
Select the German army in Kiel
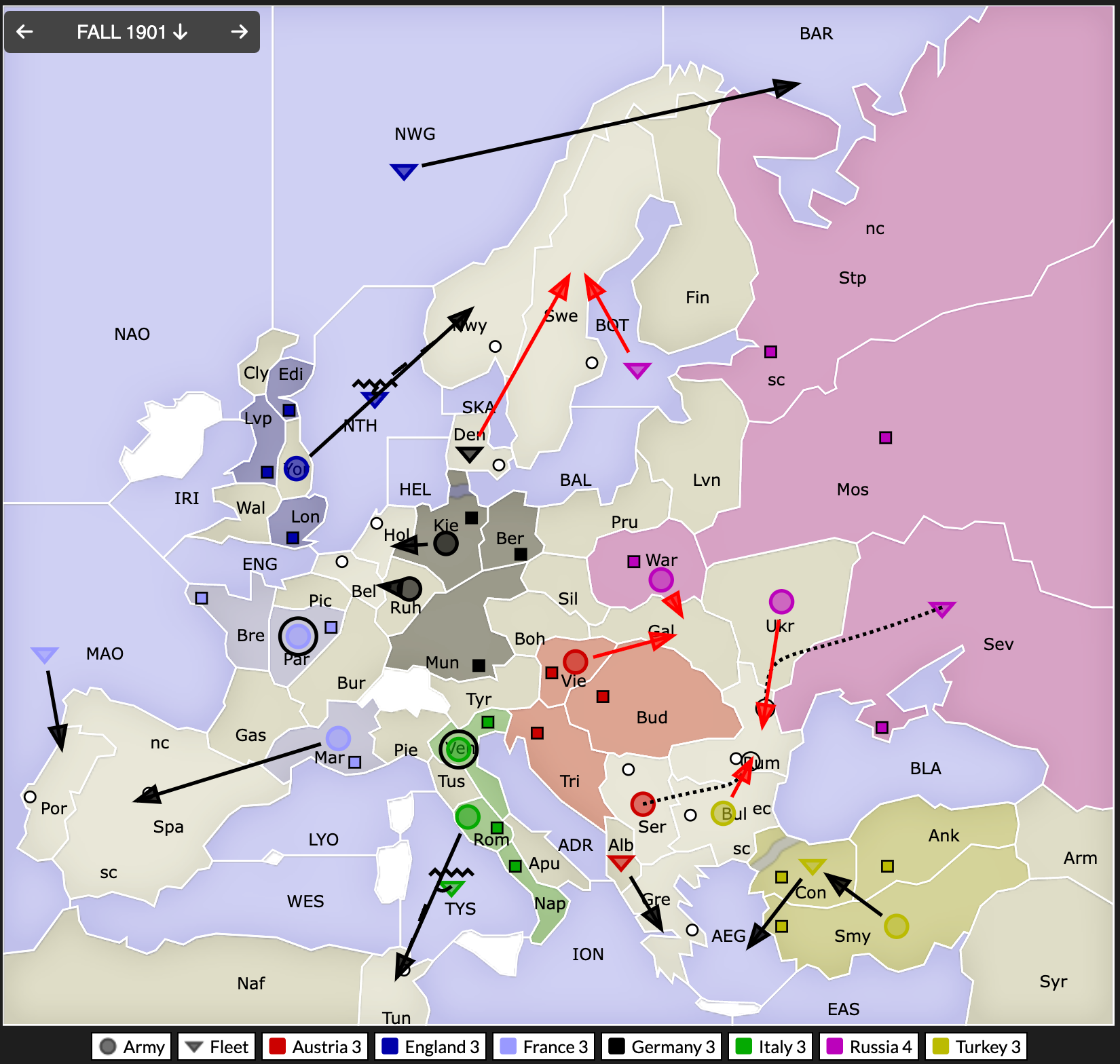pos(446,543)
